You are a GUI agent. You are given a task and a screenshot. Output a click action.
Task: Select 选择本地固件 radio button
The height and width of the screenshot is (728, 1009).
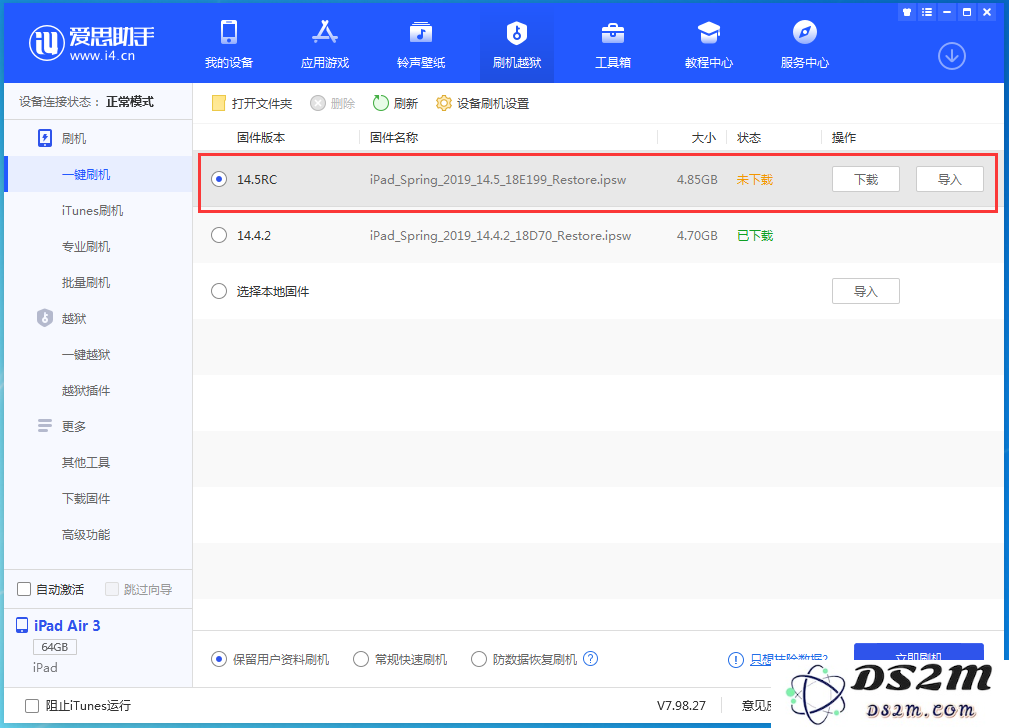click(x=219, y=291)
